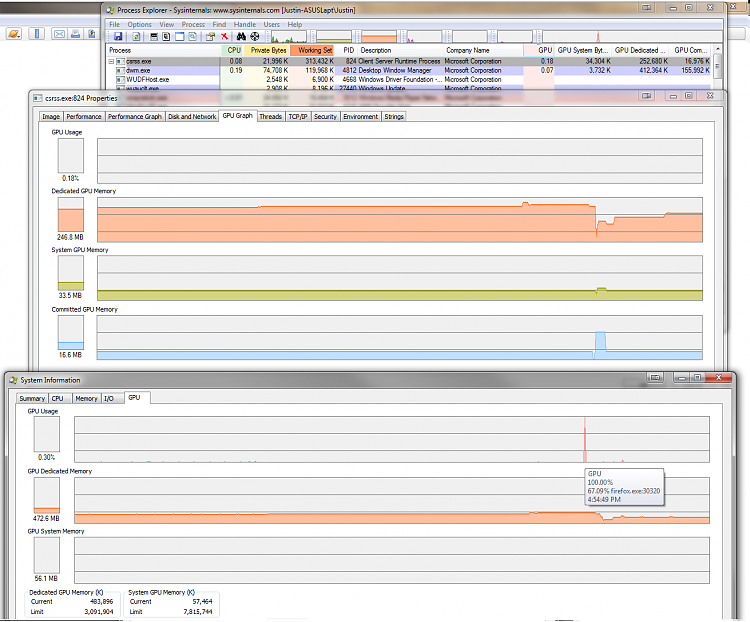
Task: Click the csrss.exe Properties window title icon
Action: (x=38, y=98)
